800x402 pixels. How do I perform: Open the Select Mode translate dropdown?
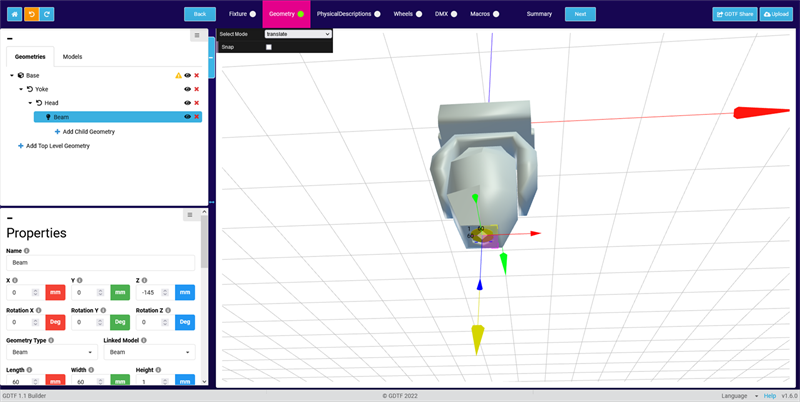click(297, 34)
